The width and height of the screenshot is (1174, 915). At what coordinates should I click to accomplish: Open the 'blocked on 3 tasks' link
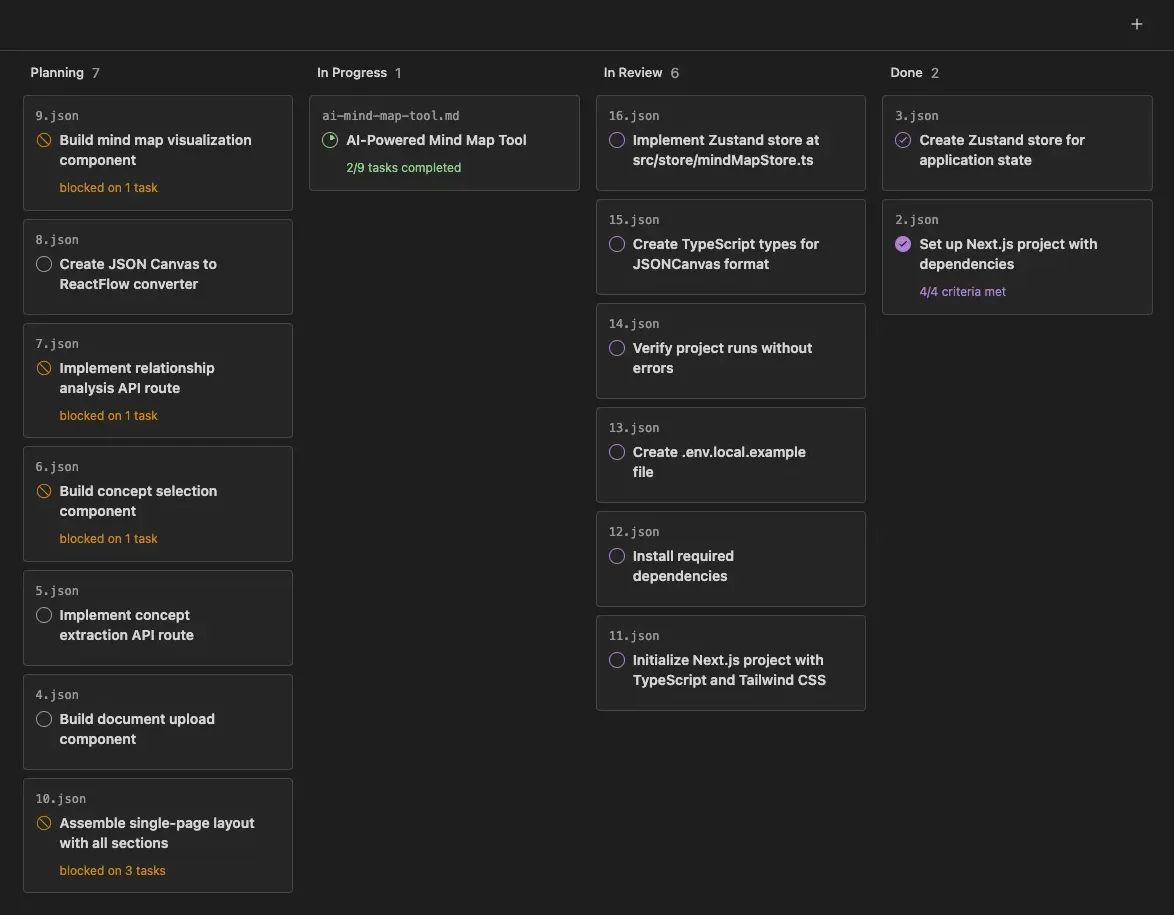[112, 871]
